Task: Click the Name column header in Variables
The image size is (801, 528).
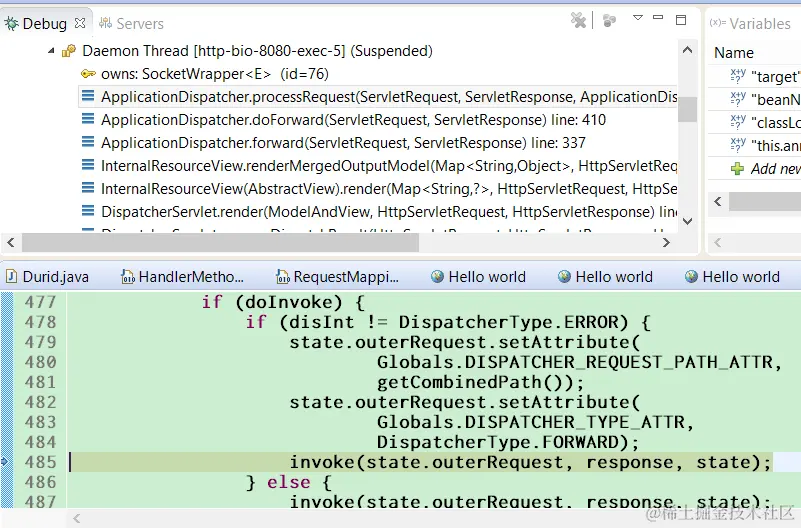Action: click(734, 53)
